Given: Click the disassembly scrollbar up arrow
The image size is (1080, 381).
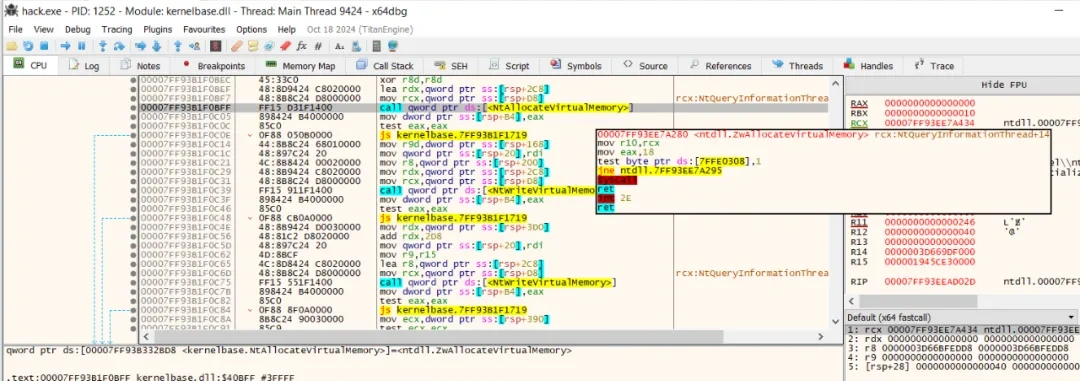Looking at the screenshot, I should pyautogui.click(x=835, y=83).
